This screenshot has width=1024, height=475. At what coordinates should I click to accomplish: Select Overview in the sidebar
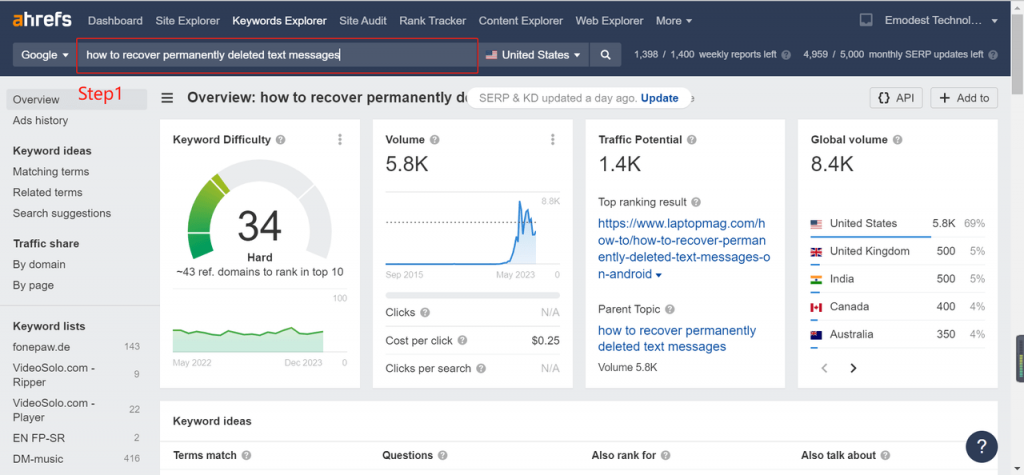point(77,99)
